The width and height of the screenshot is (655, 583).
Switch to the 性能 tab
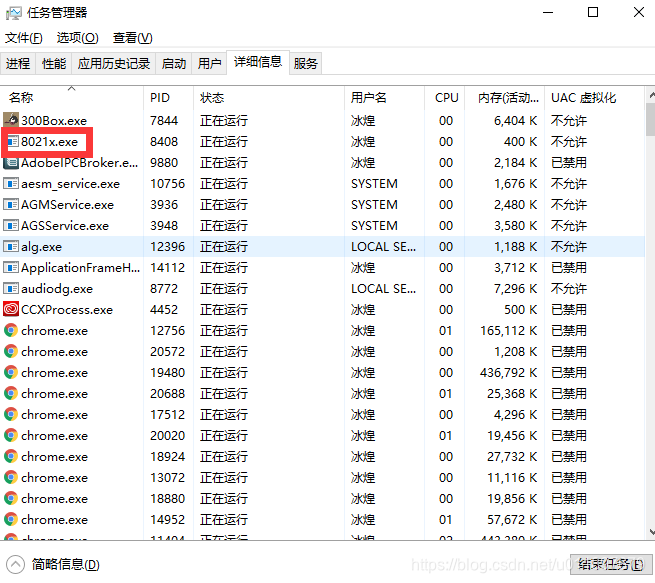54,63
